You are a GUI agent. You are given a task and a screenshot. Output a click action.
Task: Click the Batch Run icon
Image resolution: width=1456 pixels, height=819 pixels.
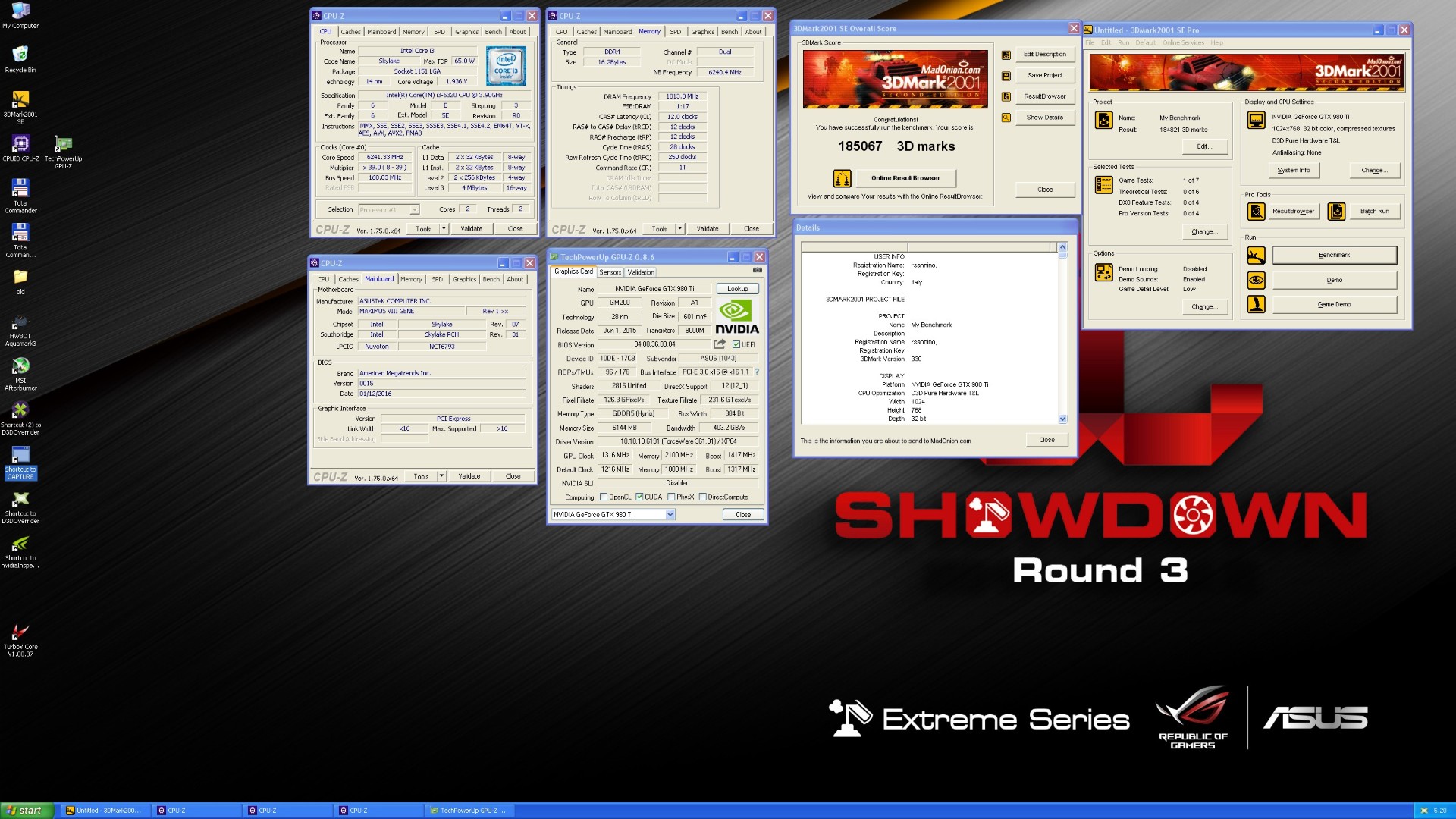[1337, 212]
